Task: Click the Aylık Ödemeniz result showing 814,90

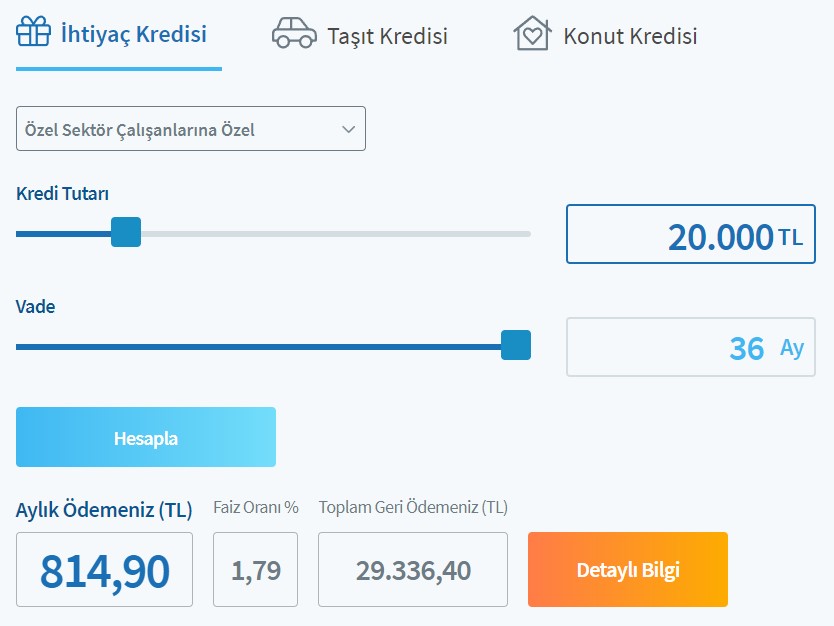Action: point(104,569)
